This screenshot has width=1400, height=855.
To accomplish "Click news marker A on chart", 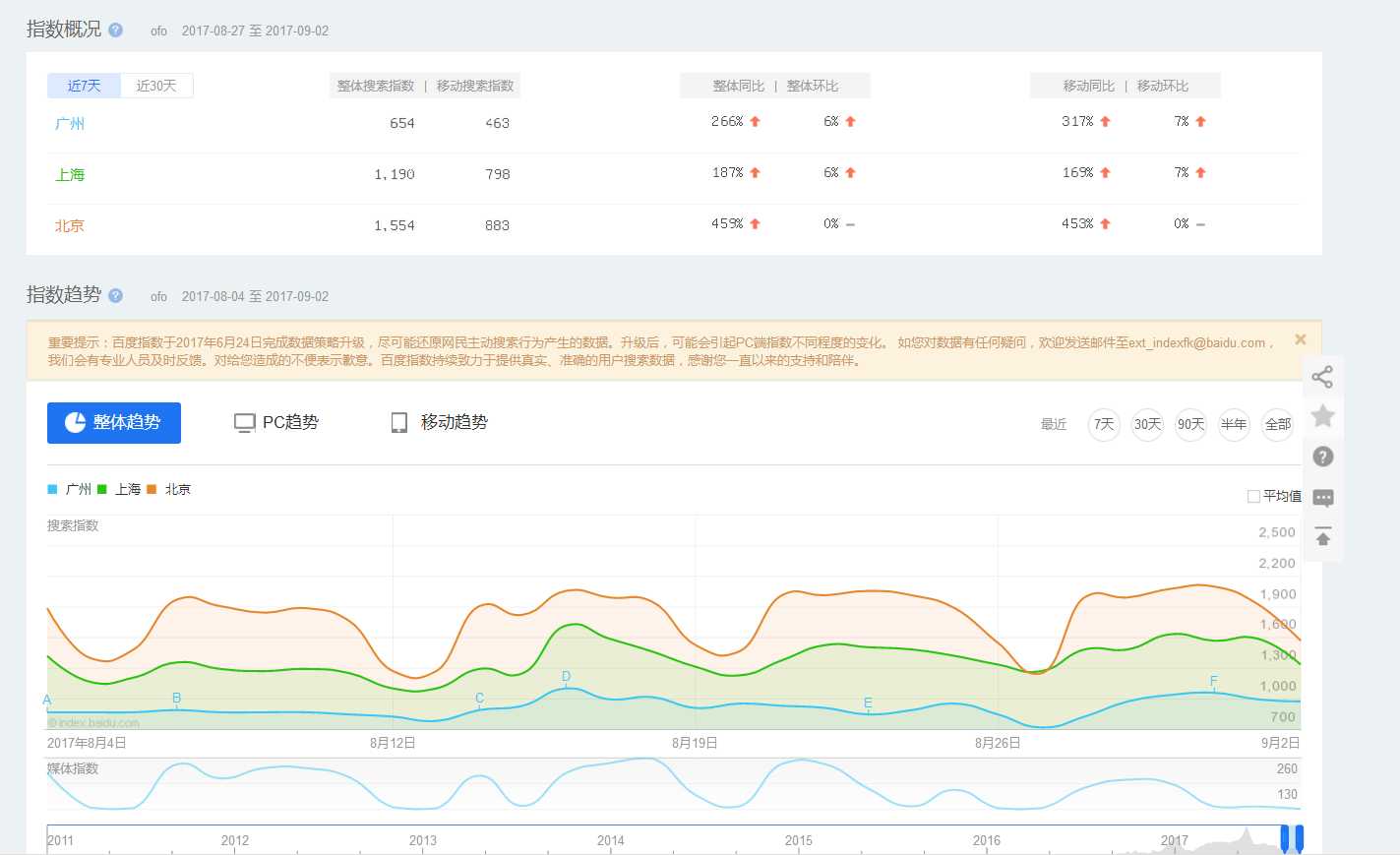I will click(46, 701).
